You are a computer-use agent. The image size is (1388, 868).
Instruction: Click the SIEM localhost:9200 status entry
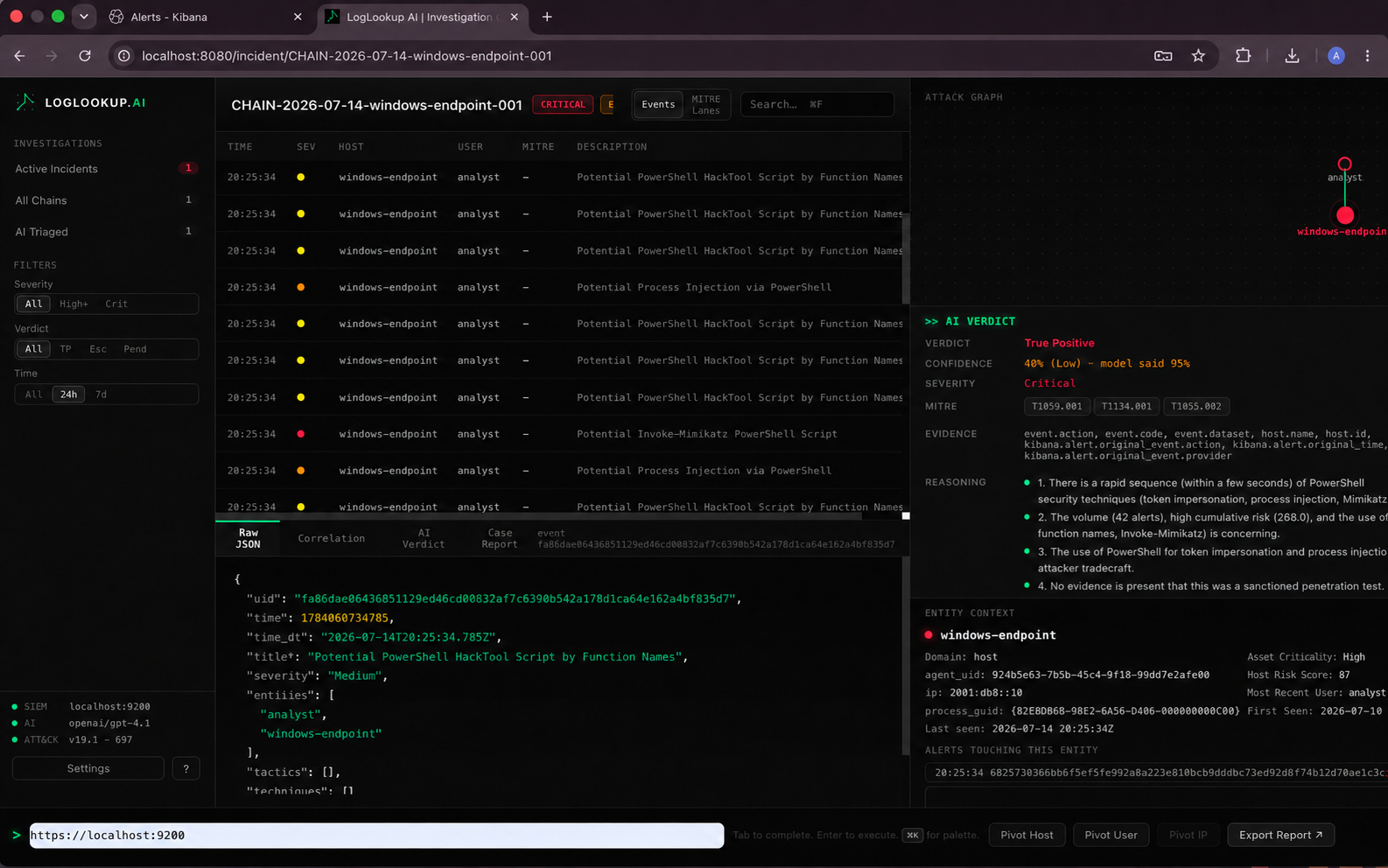pos(81,707)
